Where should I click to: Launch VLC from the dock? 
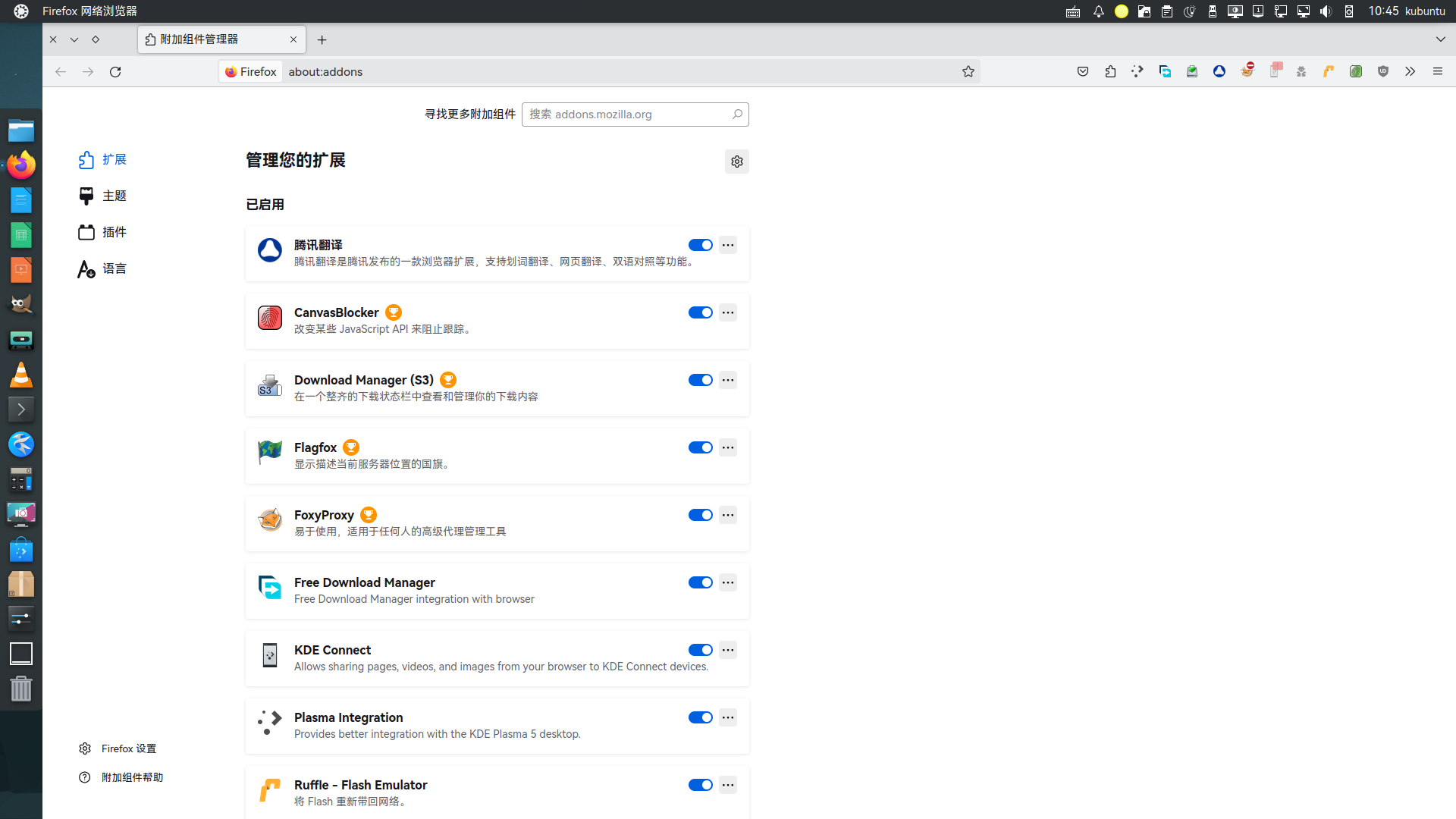click(x=21, y=375)
